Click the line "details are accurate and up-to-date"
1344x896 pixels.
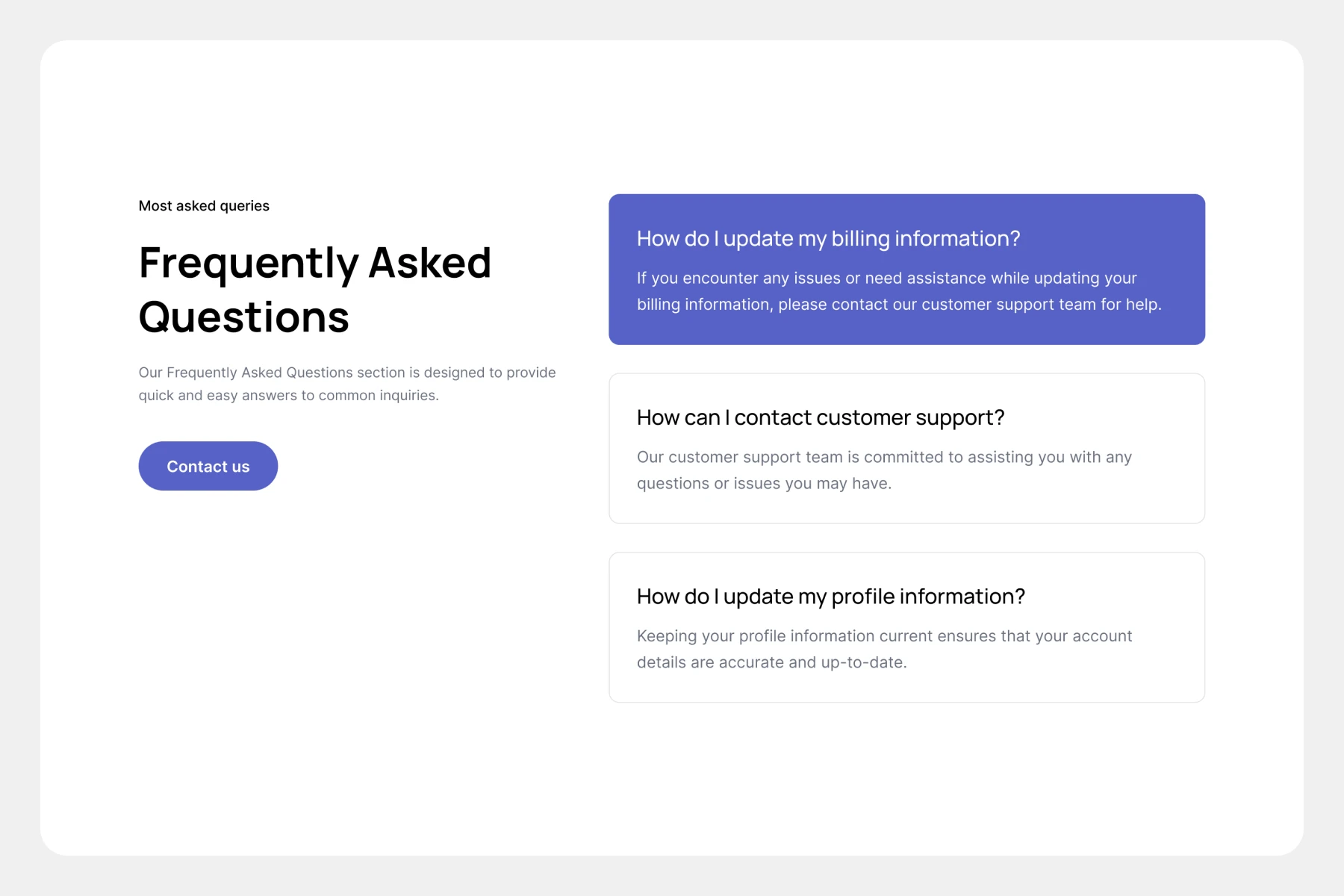771,662
